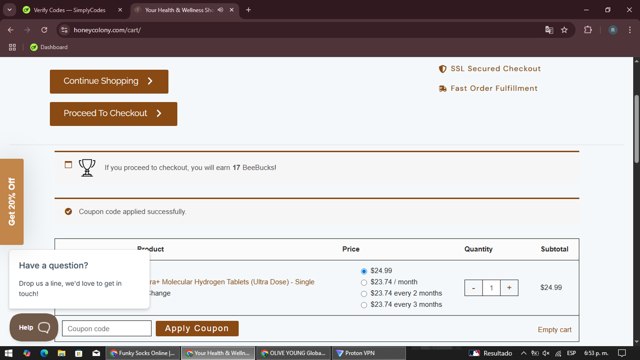Select $23.74 every 2 months option

click(364, 294)
